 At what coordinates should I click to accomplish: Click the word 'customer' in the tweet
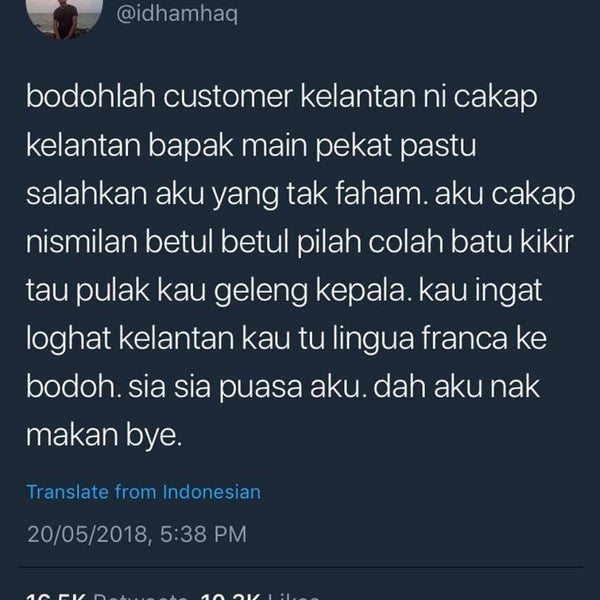pyautogui.click(x=228, y=97)
